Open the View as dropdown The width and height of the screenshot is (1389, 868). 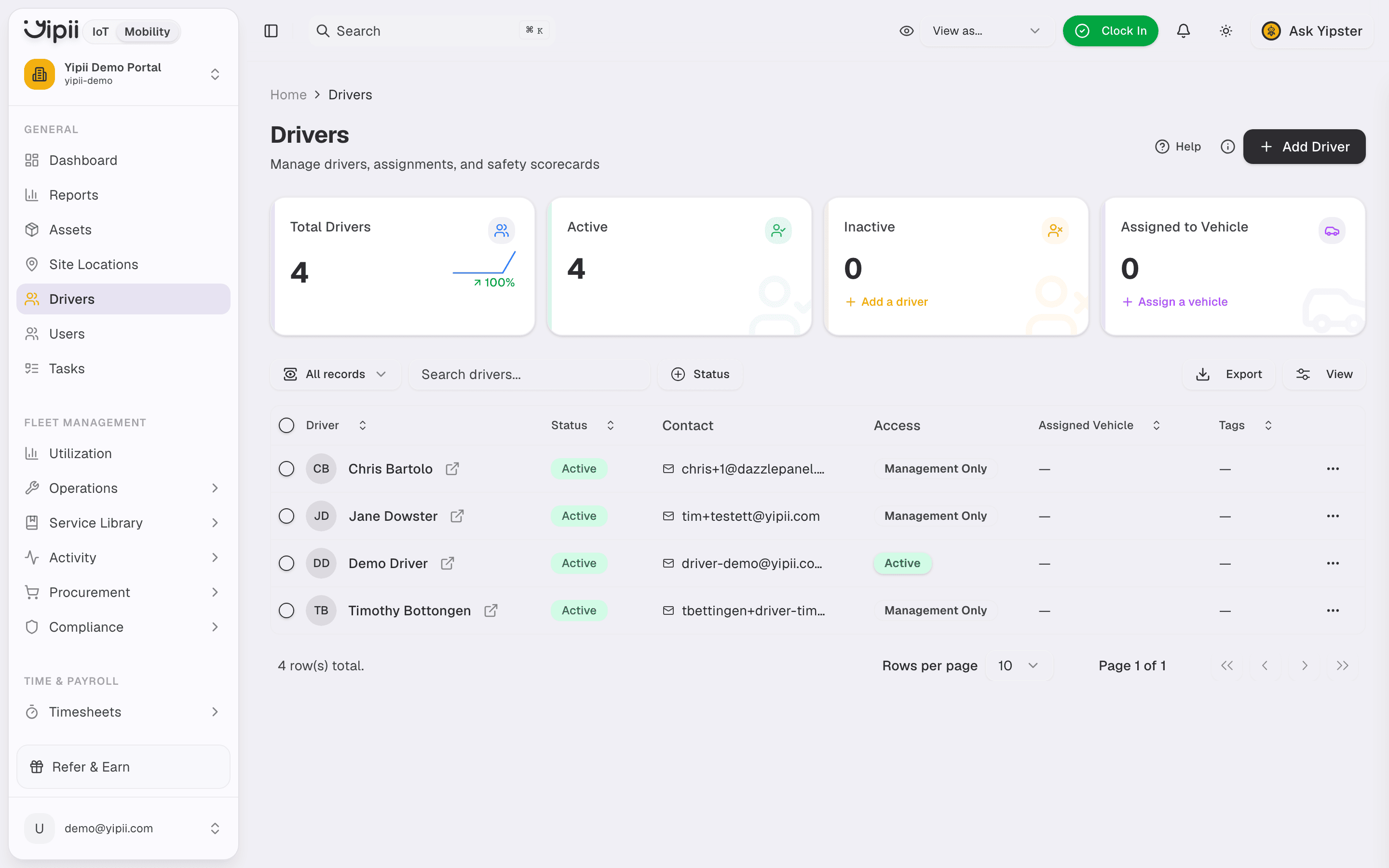tap(987, 31)
